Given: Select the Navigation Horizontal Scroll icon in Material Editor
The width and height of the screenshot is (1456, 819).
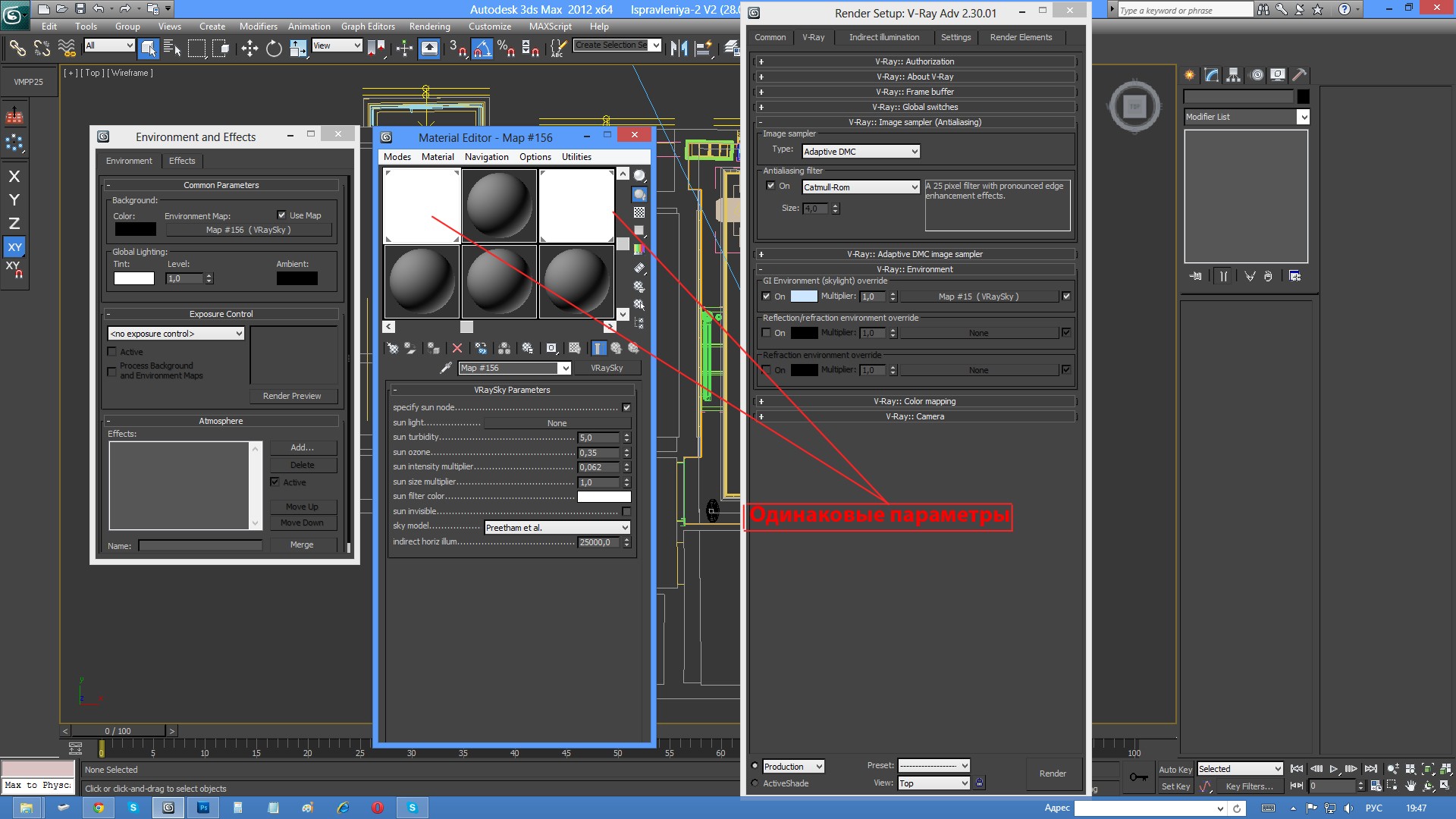Looking at the screenshot, I should (x=466, y=327).
